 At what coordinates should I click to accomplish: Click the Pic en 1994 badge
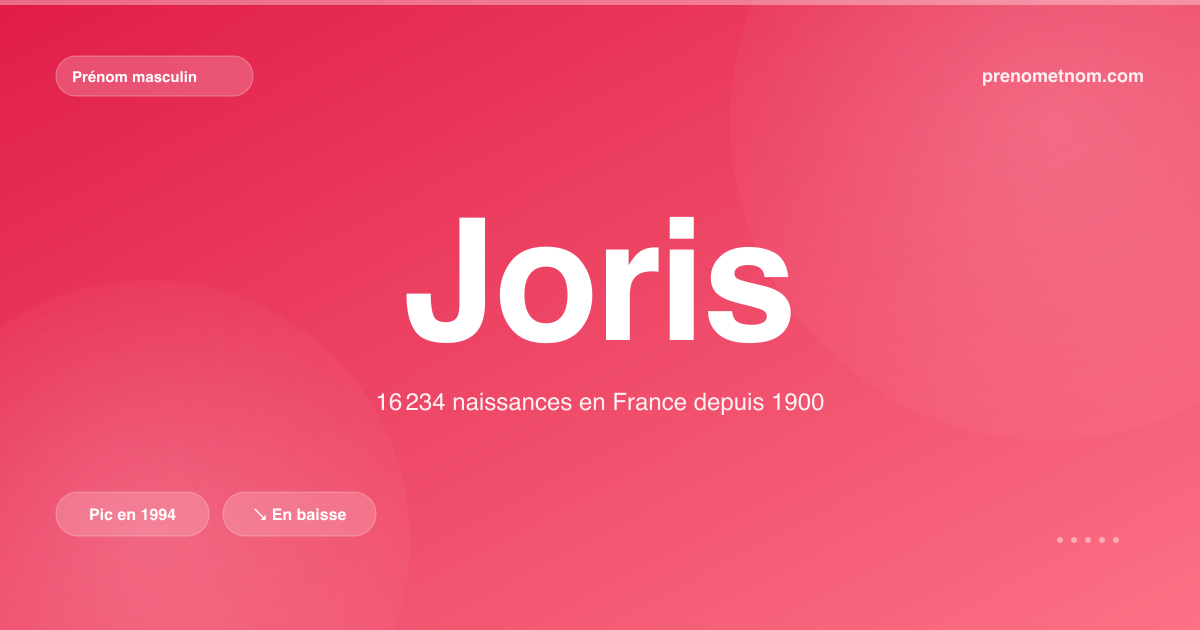(x=132, y=514)
